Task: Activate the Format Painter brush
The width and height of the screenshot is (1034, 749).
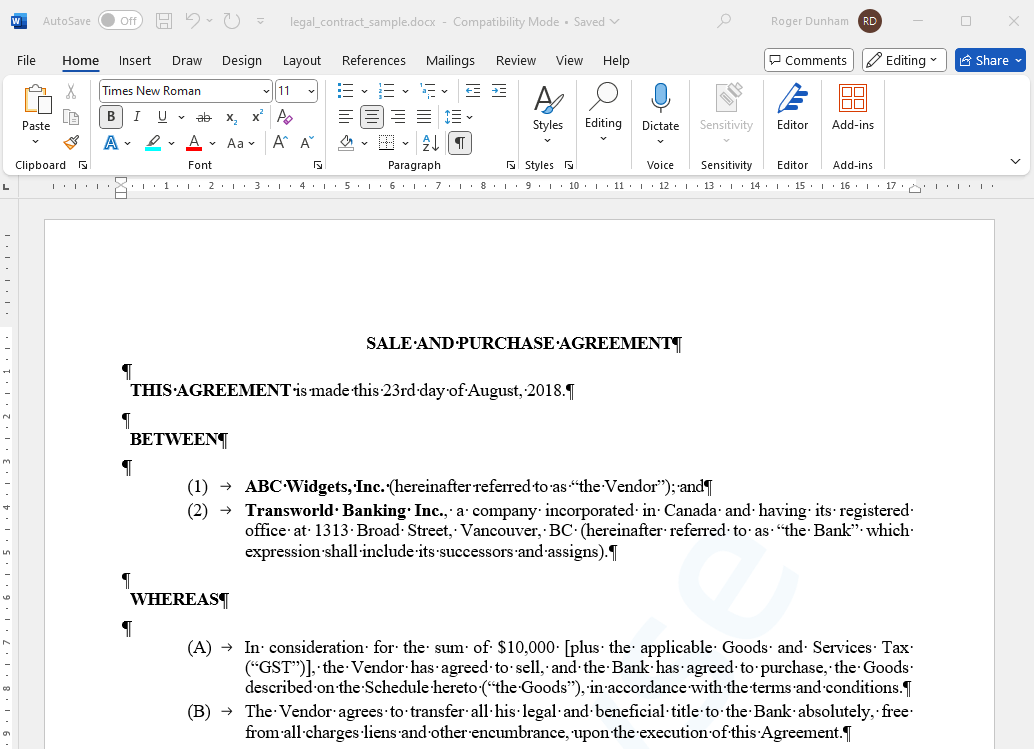Action: 71,142
